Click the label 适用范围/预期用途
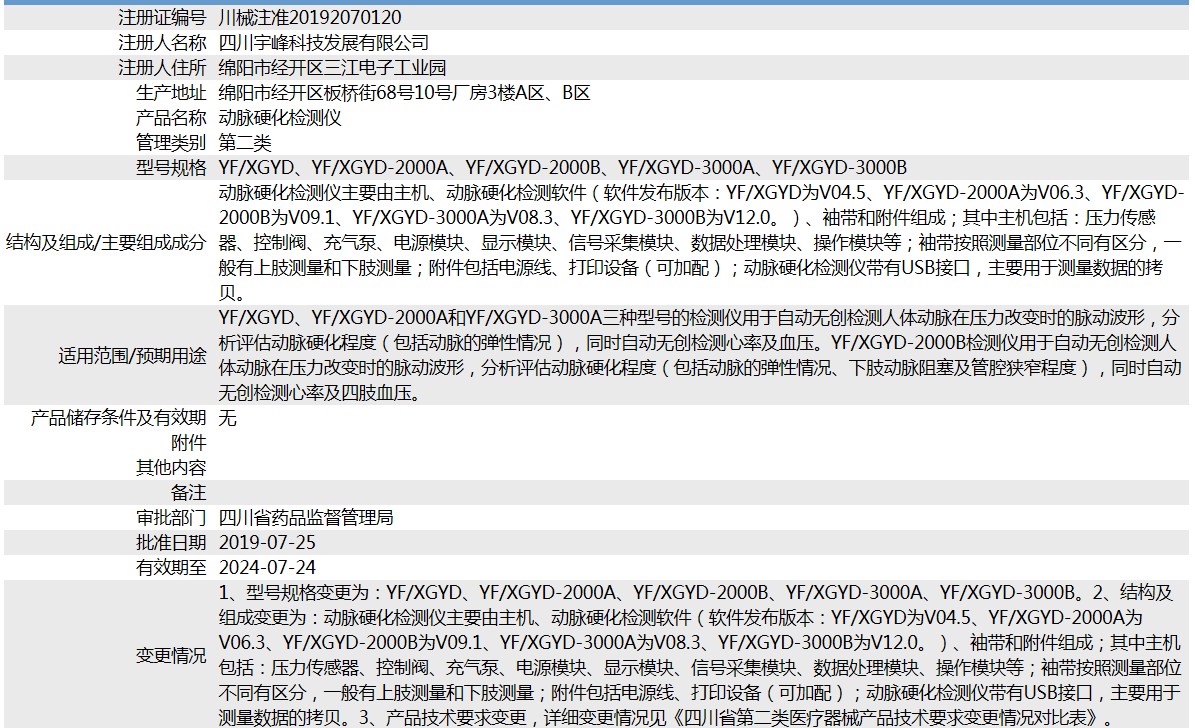This screenshot has width=1195, height=728. (x=132, y=356)
